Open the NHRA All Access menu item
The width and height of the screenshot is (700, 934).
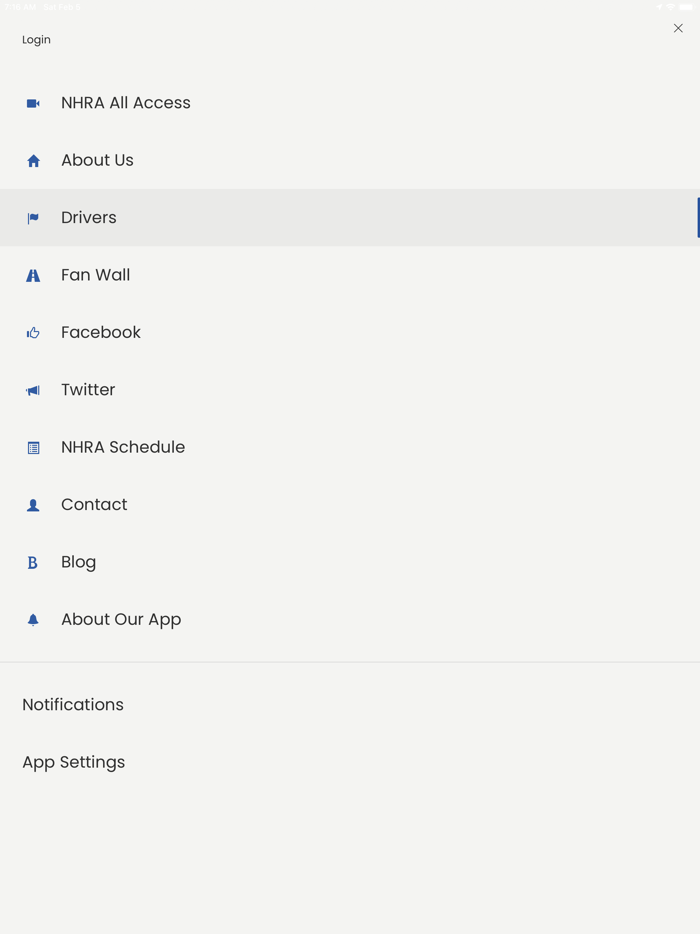(x=125, y=103)
